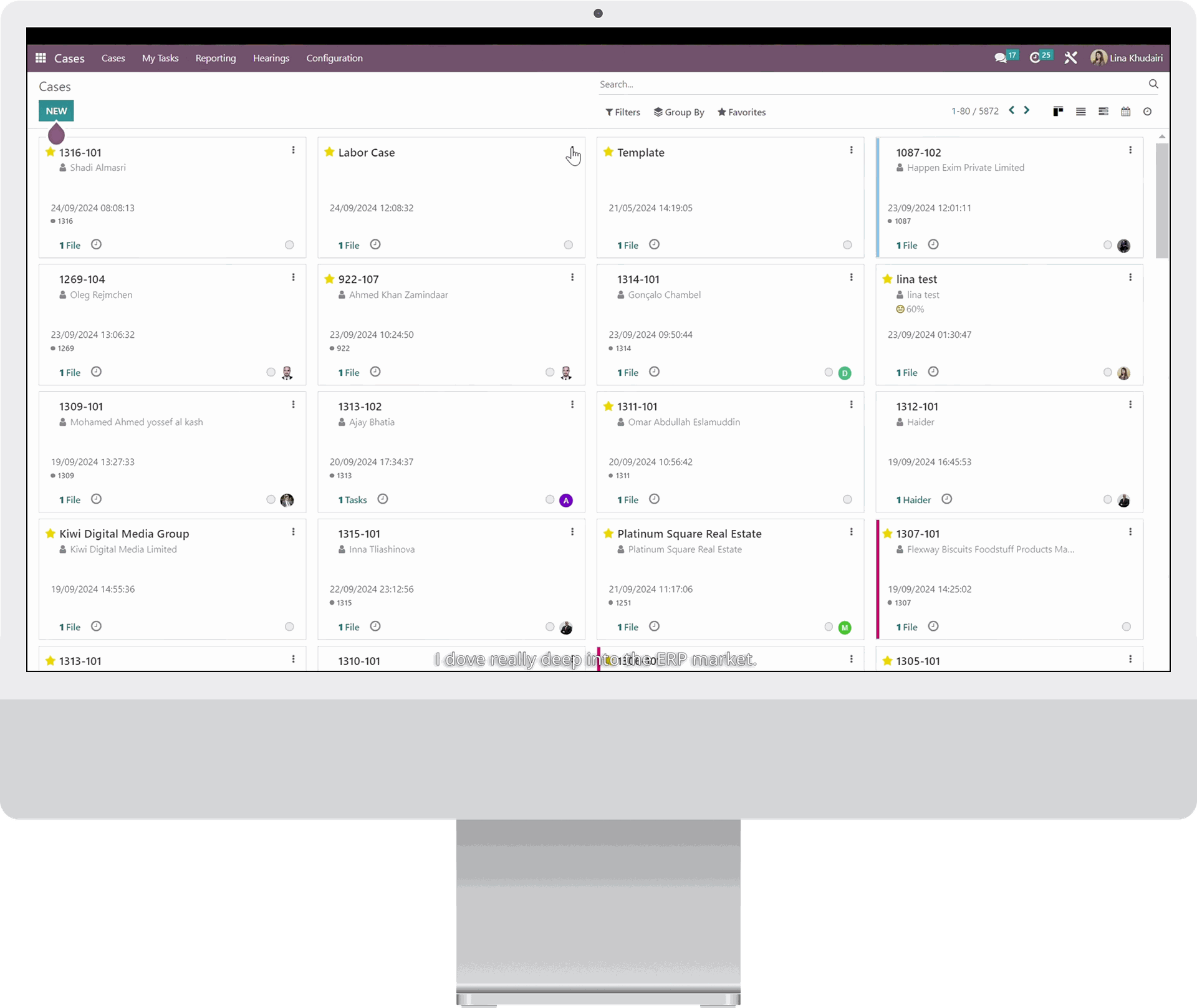This screenshot has height=1008, width=1197.
Task: Open the options menu on 1087-102 card
Action: [x=1130, y=150]
